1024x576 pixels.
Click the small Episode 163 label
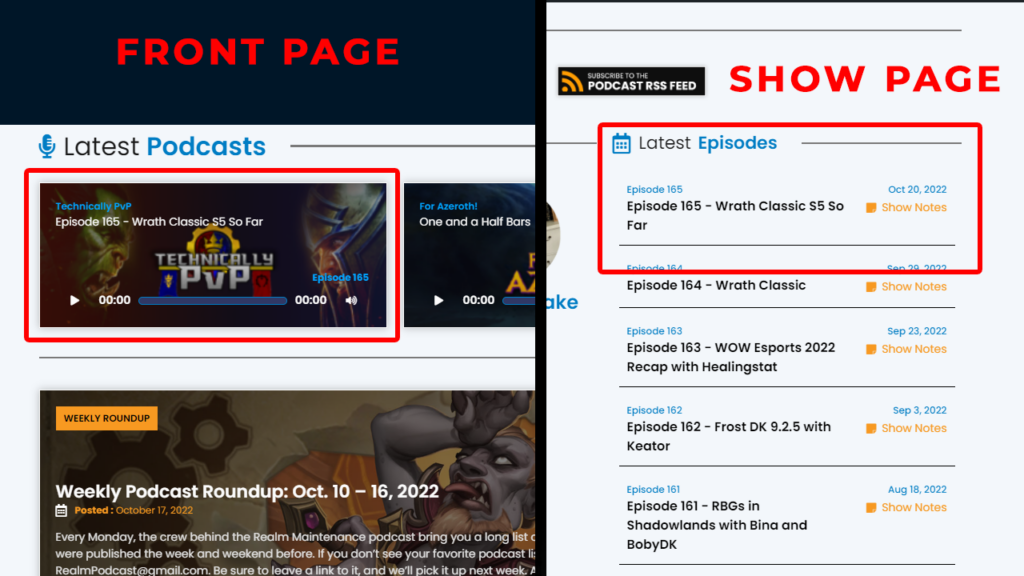tap(654, 331)
